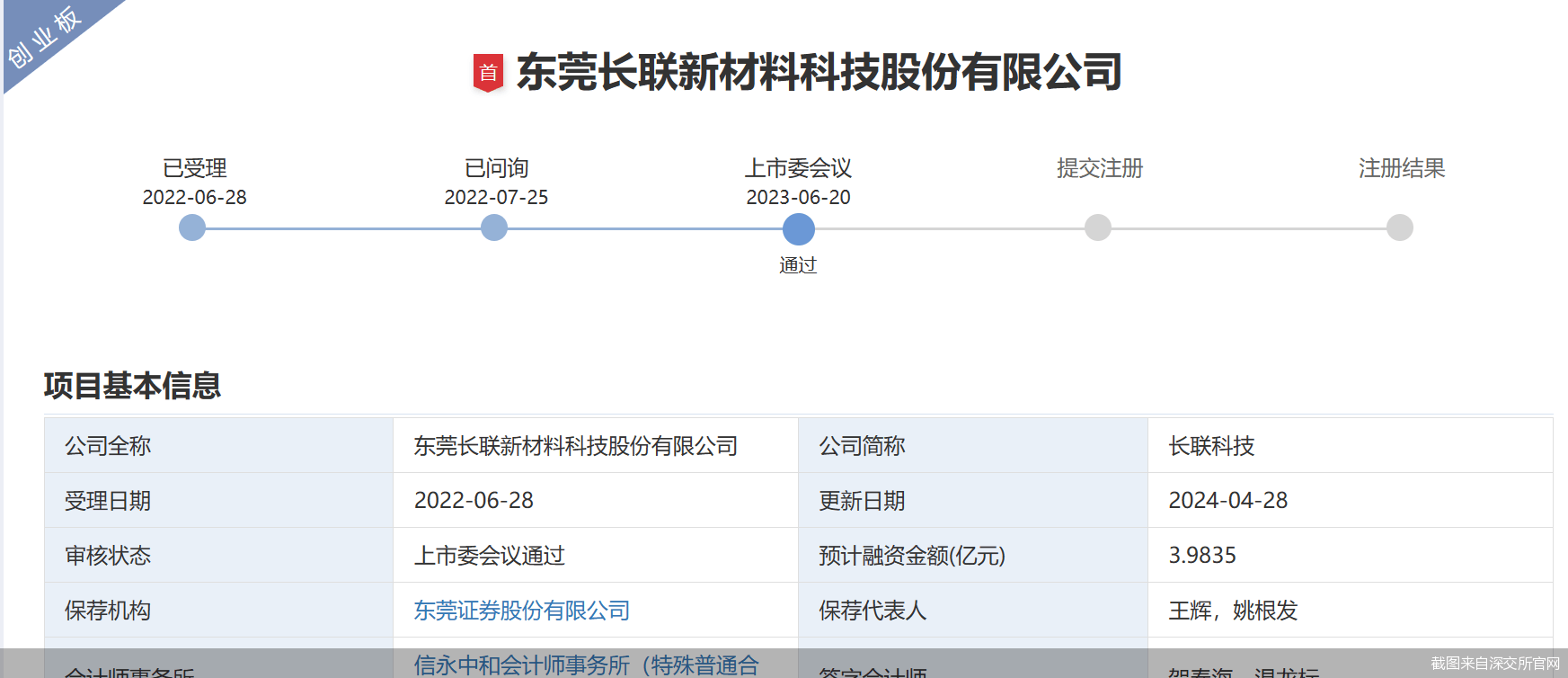Click the 3.9835 estimated financing amount value

tap(1202, 556)
